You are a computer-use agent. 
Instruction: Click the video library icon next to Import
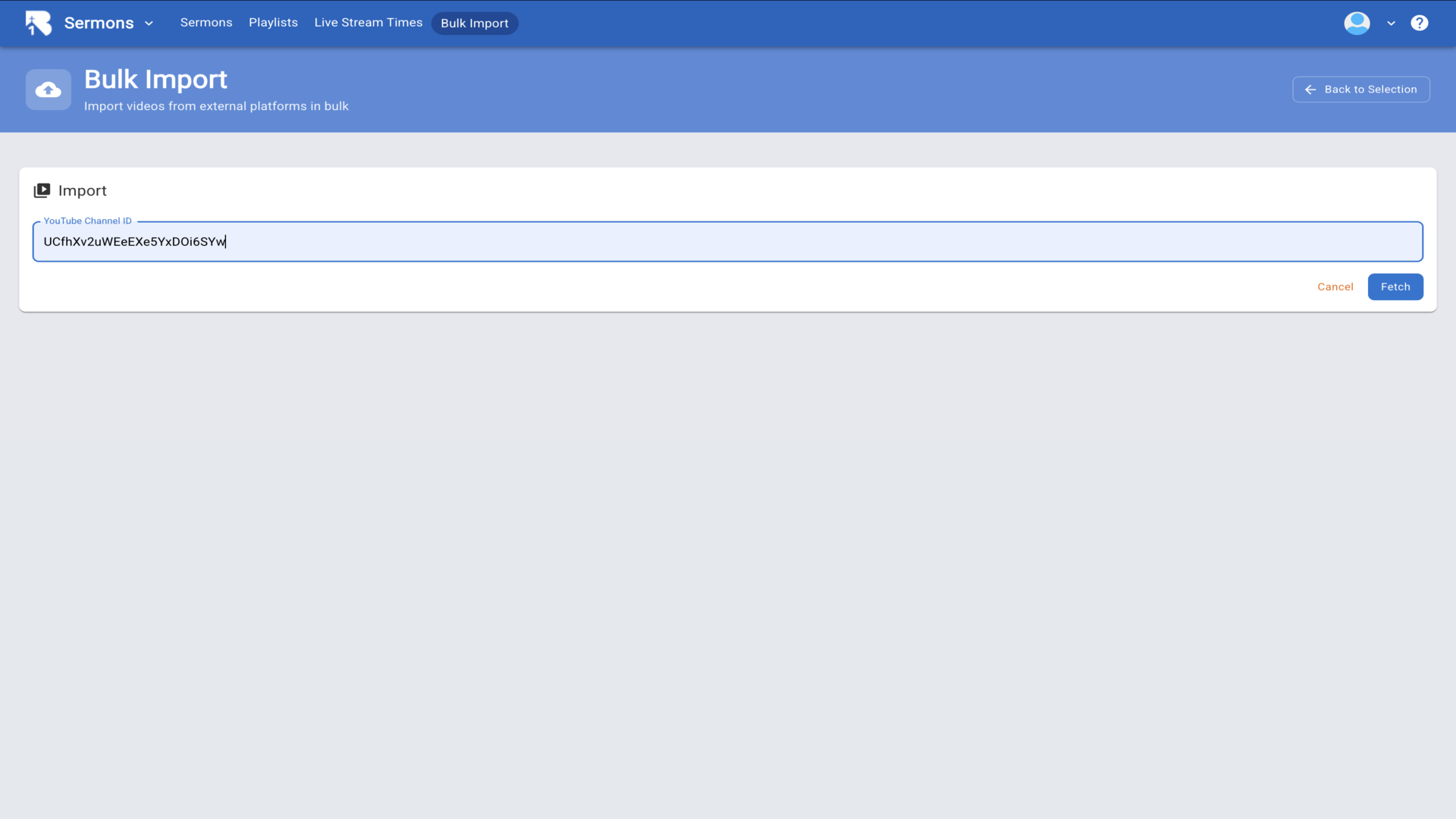pyautogui.click(x=42, y=190)
